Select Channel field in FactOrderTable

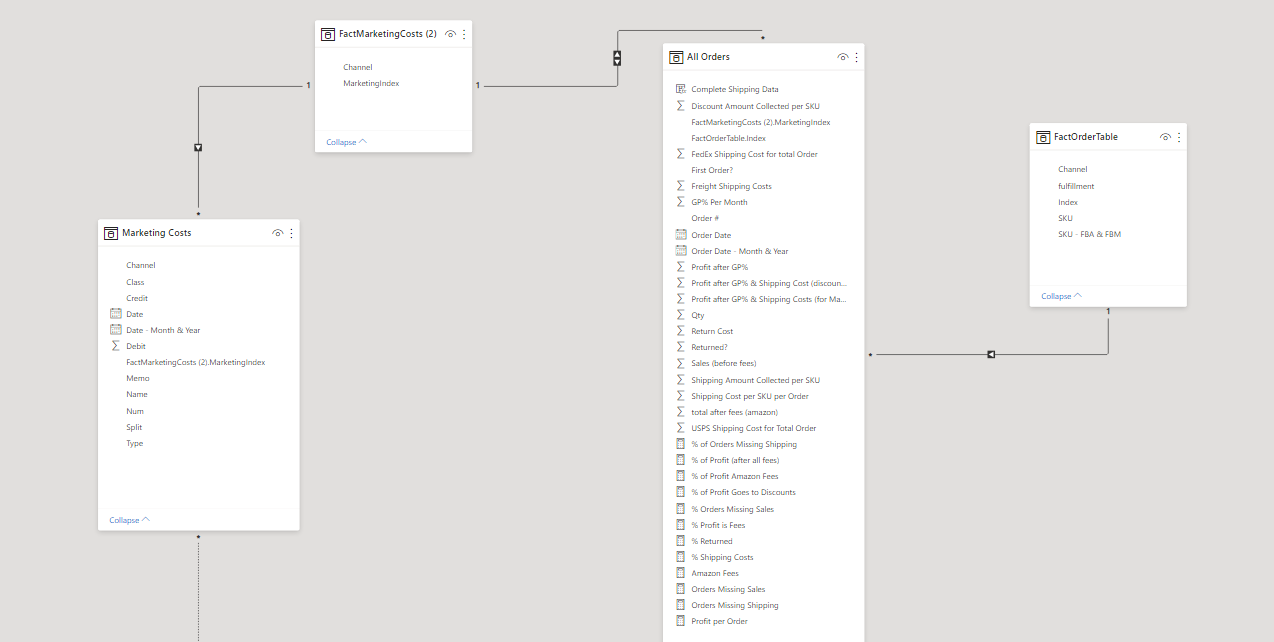pos(1073,169)
